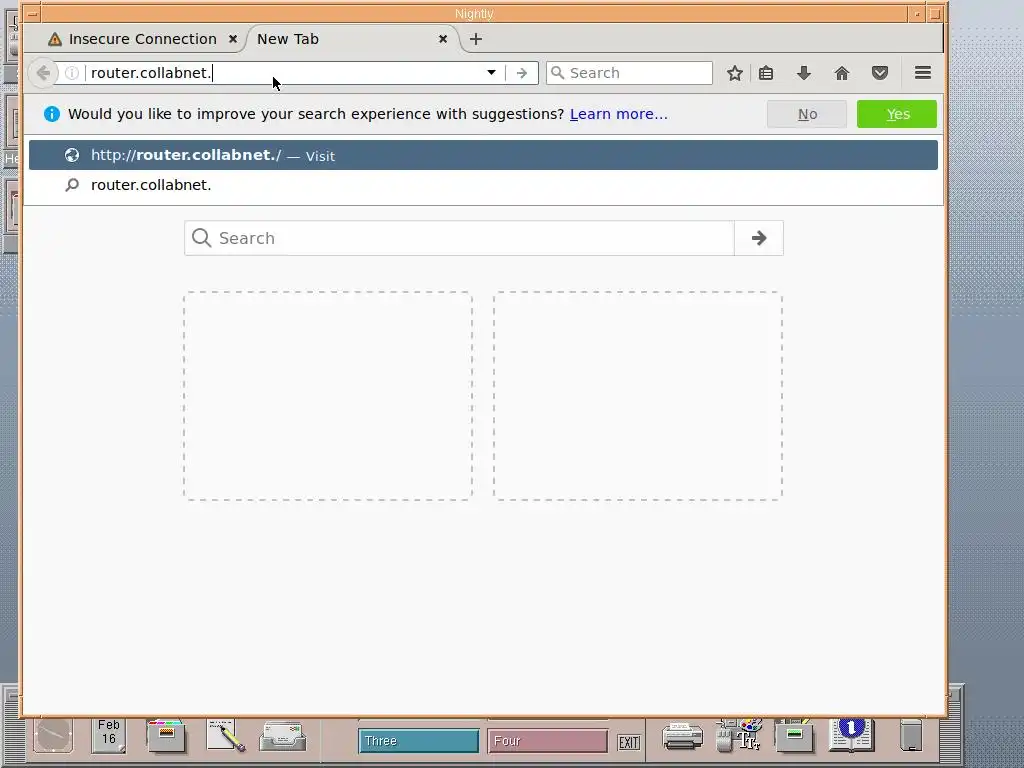
Task: Open the help book icon
Action: (x=852, y=735)
